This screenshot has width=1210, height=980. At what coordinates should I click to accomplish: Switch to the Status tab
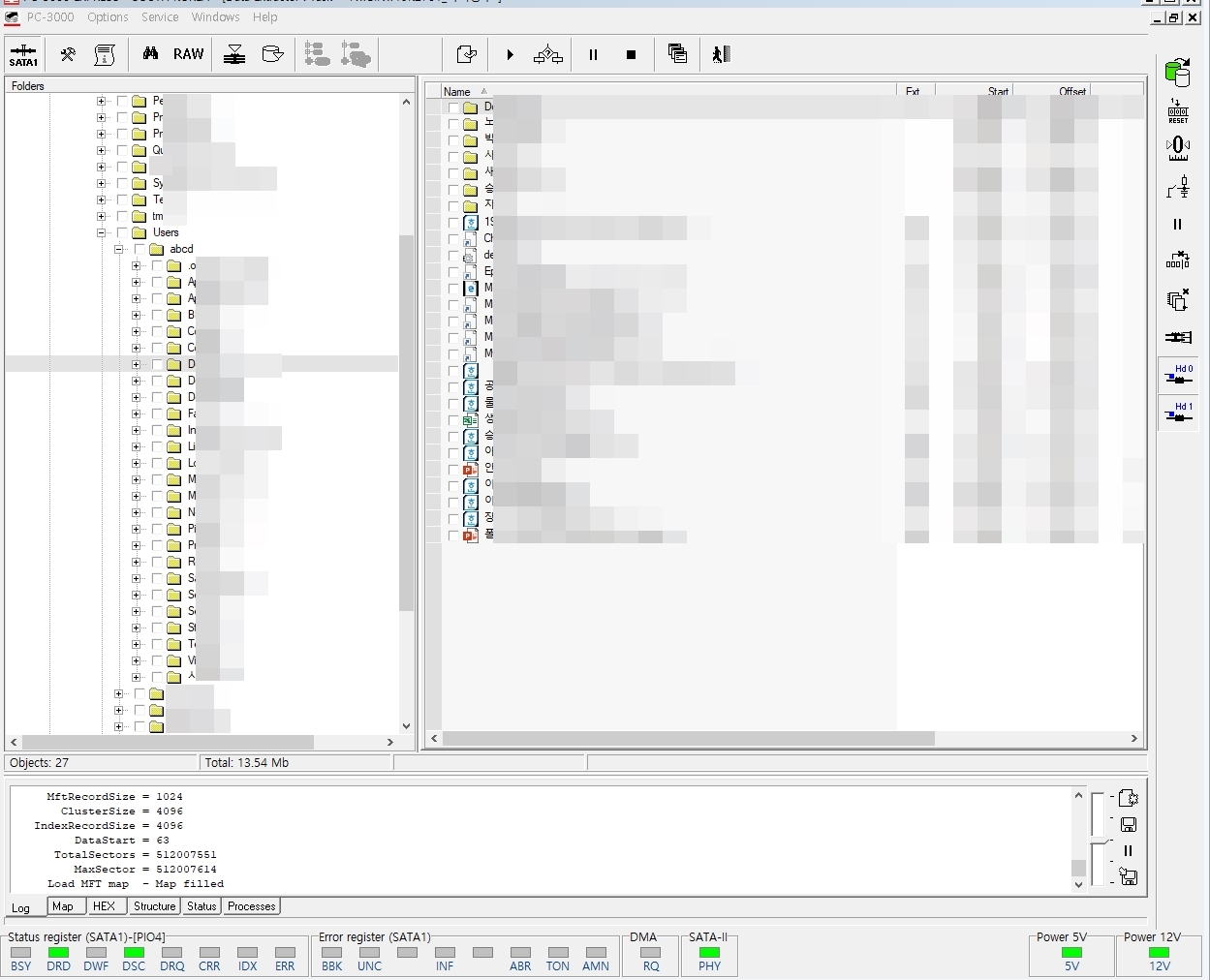pyautogui.click(x=202, y=906)
